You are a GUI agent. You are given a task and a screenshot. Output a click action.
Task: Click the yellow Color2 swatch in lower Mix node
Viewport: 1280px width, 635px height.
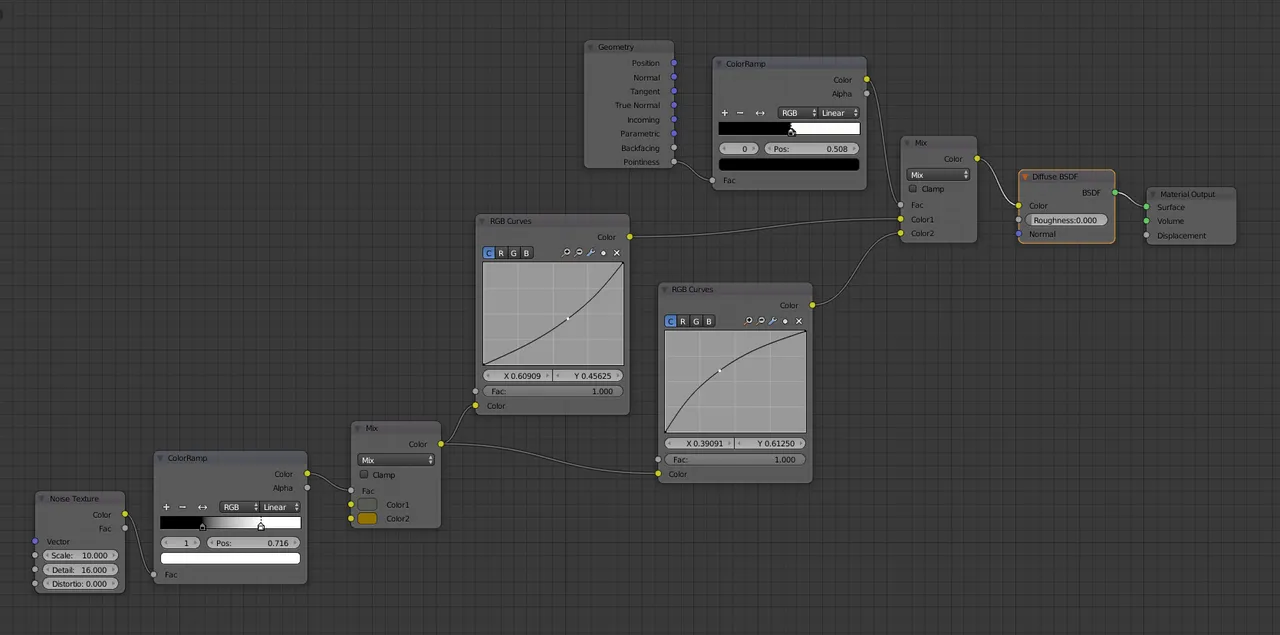click(367, 519)
